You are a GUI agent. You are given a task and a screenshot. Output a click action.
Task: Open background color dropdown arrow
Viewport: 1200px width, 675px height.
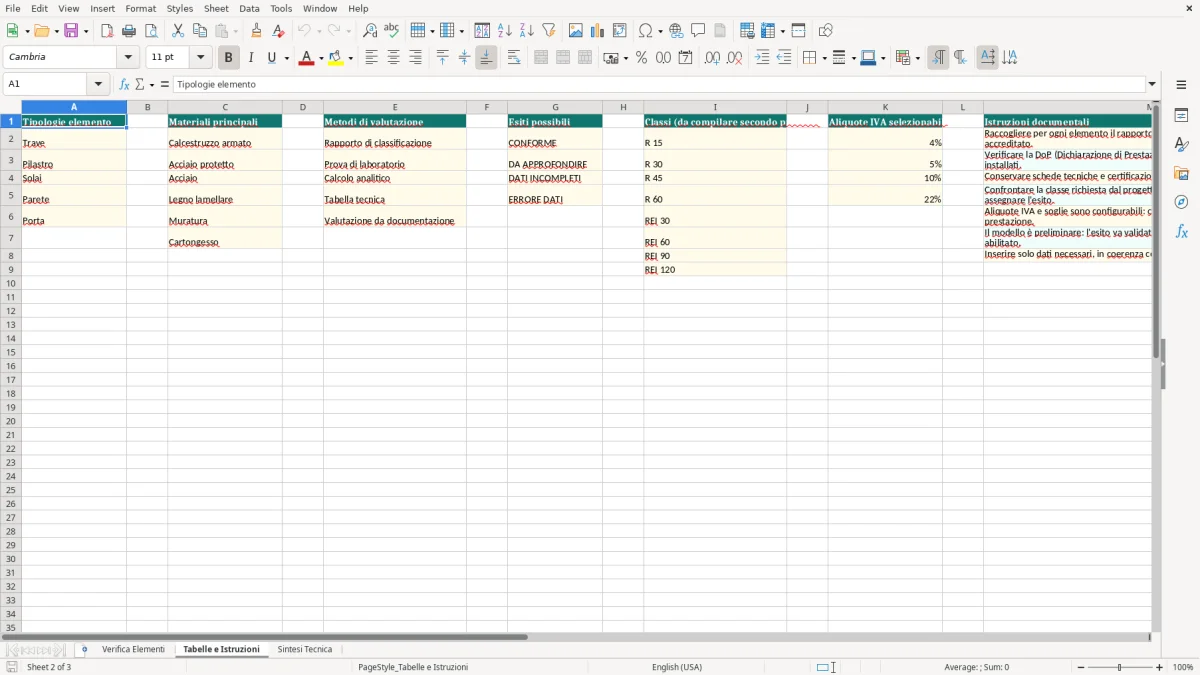coord(350,58)
